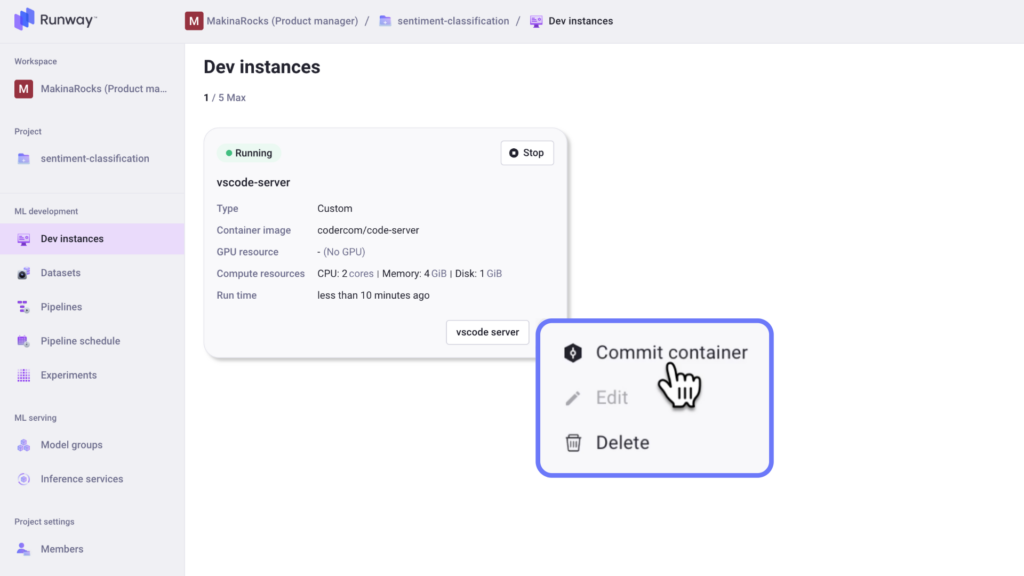Open the vscode server button
The height and width of the screenshot is (576, 1024).
[487, 332]
